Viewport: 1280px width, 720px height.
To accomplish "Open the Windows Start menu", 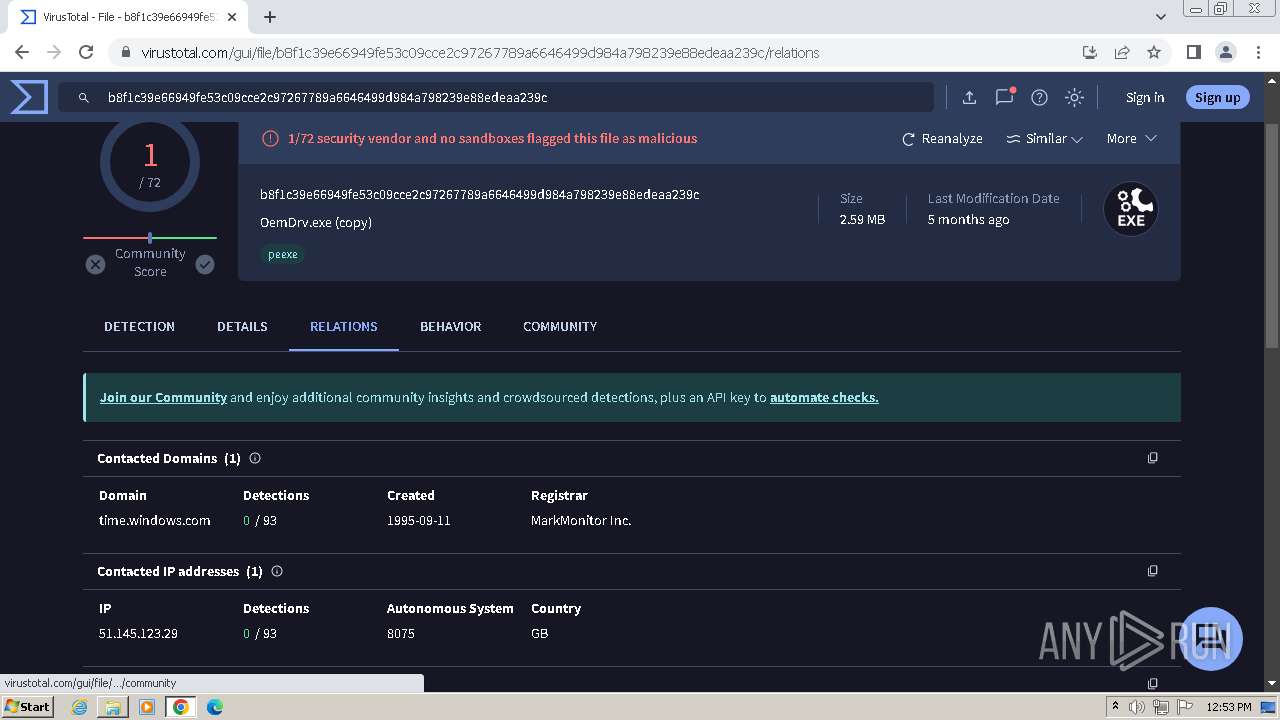I will pos(28,706).
